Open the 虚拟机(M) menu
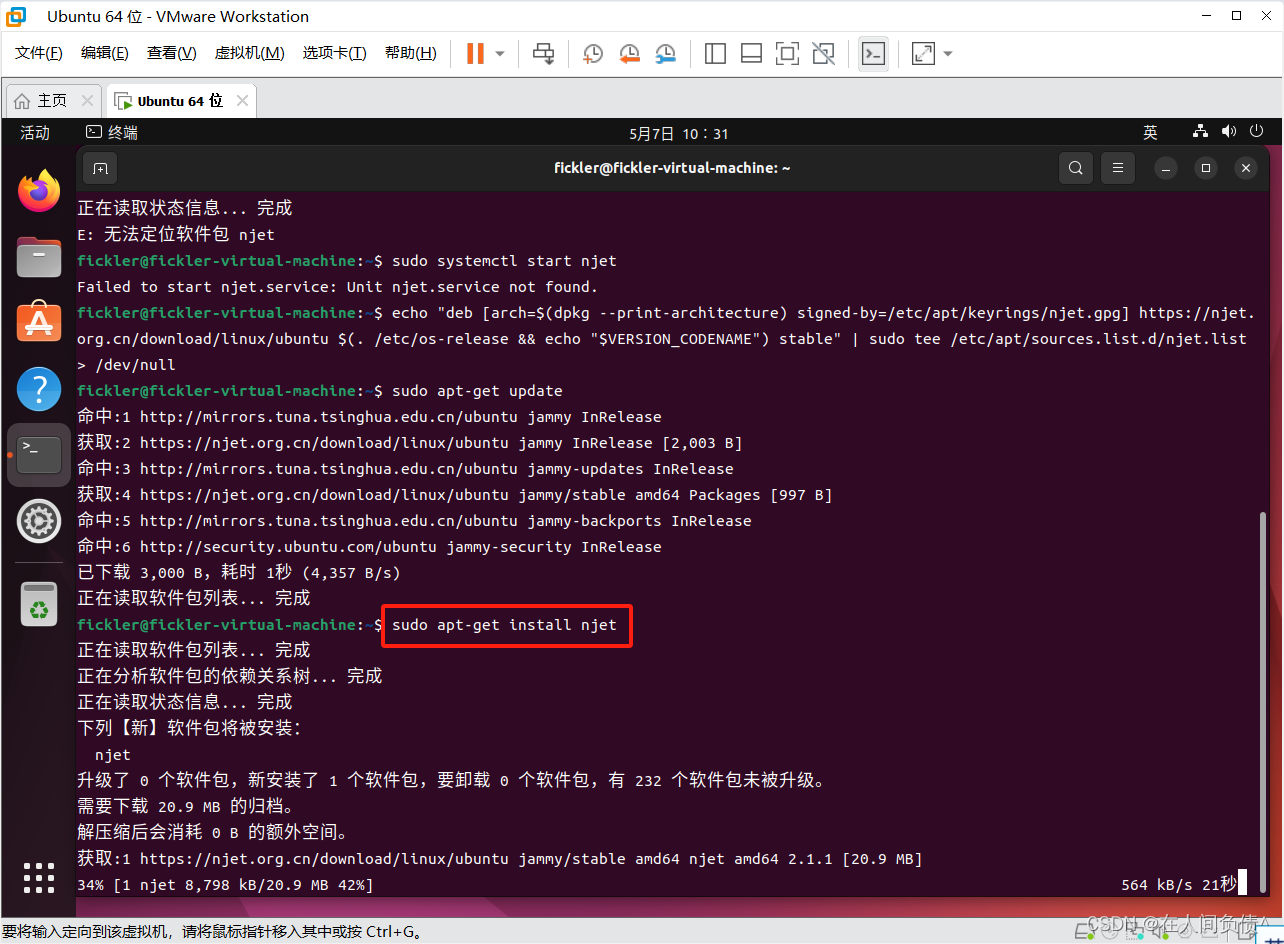This screenshot has width=1284, height=944. point(249,53)
